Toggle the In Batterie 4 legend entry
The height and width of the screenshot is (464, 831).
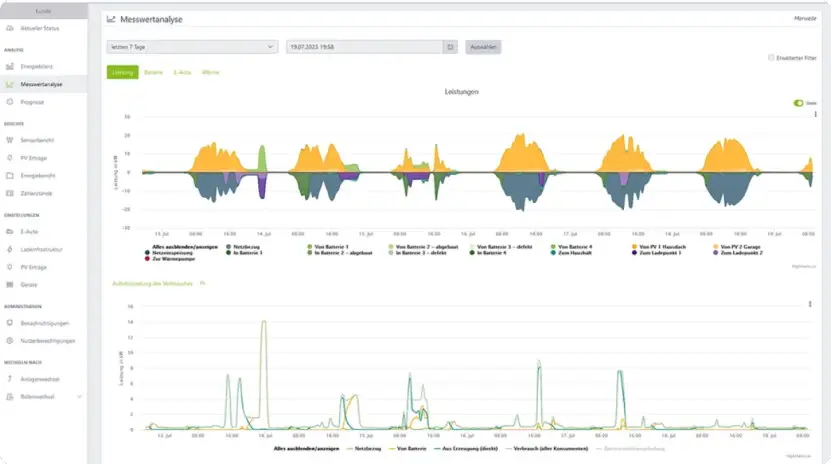click(x=488, y=253)
